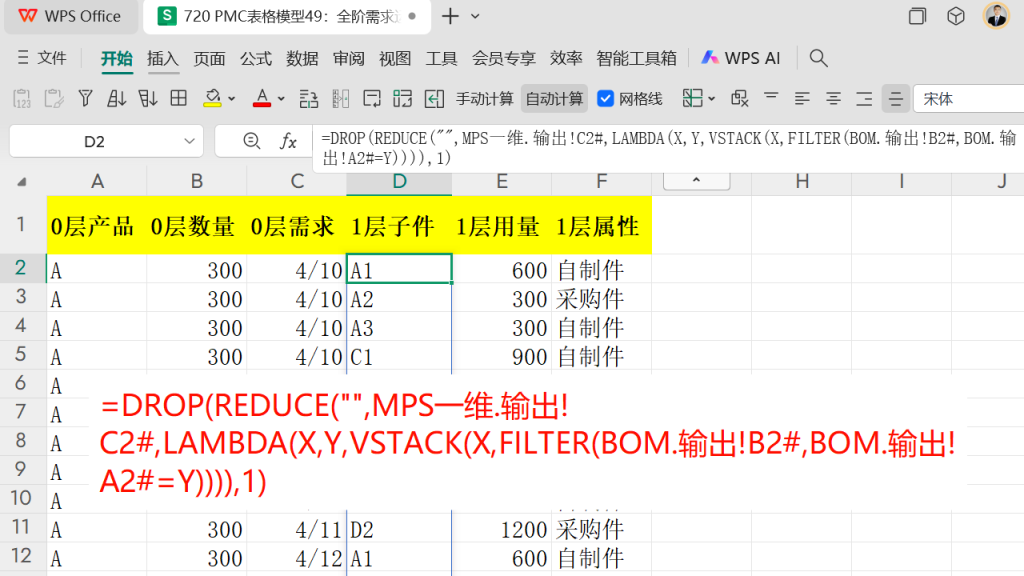Viewport: 1024px width, 576px height.
Task: Select the 插入 ribbon tab
Action: pos(163,58)
